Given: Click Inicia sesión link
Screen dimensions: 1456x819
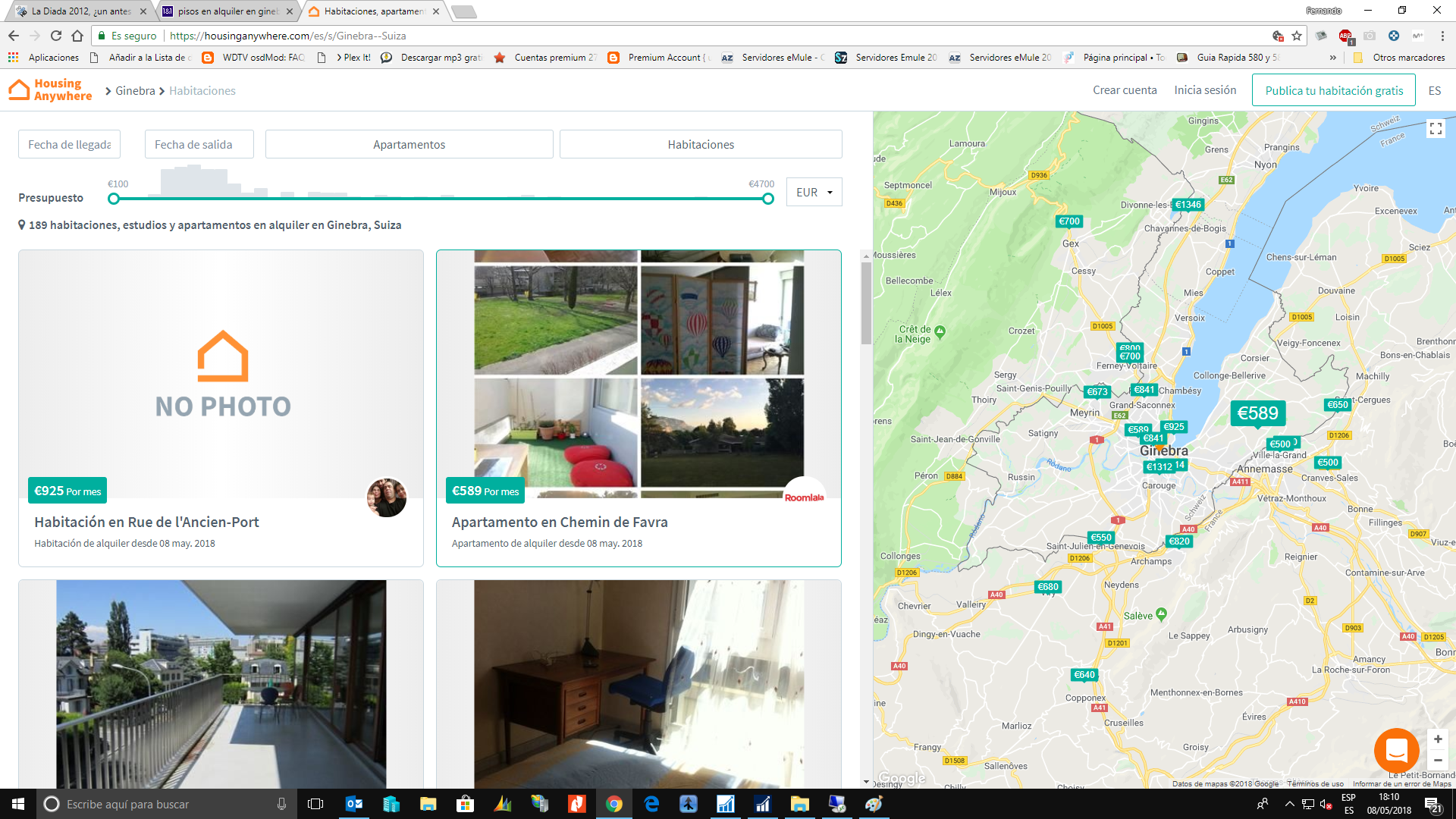Looking at the screenshot, I should tap(1205, 90).
